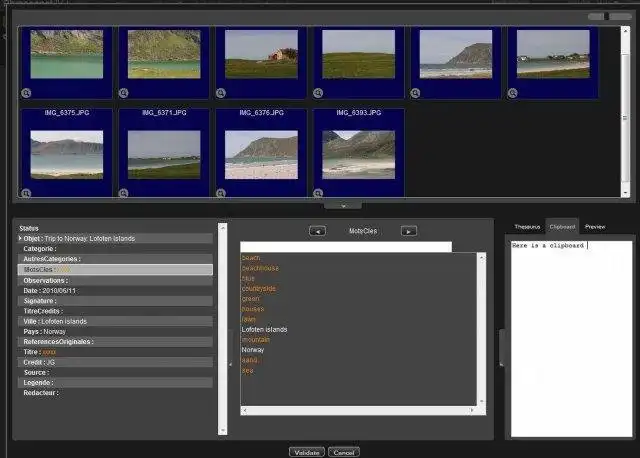The image size is (640, 458).
Task: Select the Legende metadata row
Action: pyautogui.click(x=115, y=382)
